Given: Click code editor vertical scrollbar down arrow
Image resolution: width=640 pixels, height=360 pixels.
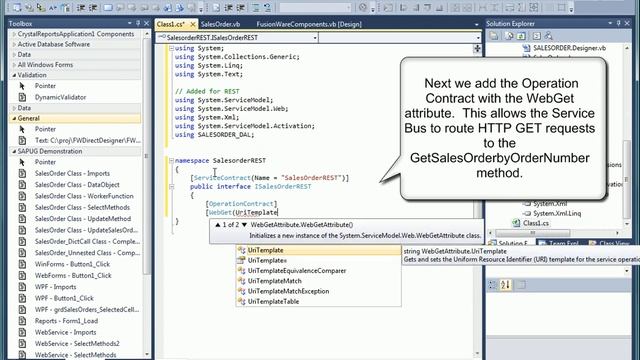Looking at the screenshot, I should click(477, 354).
